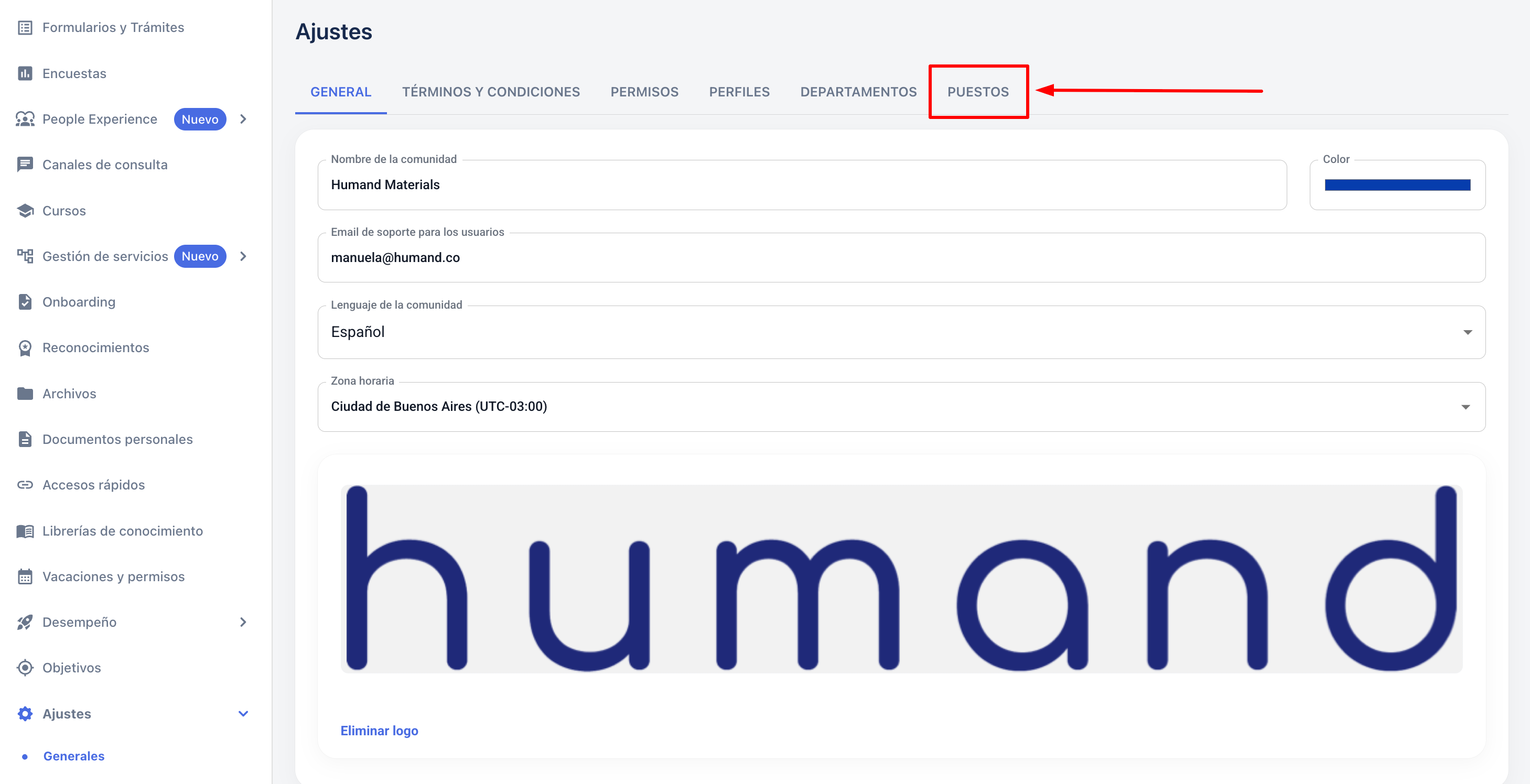This screenshot has height=784, width=1530.
Task: Click the blue community Color swatch
Action: [1397, 185]
